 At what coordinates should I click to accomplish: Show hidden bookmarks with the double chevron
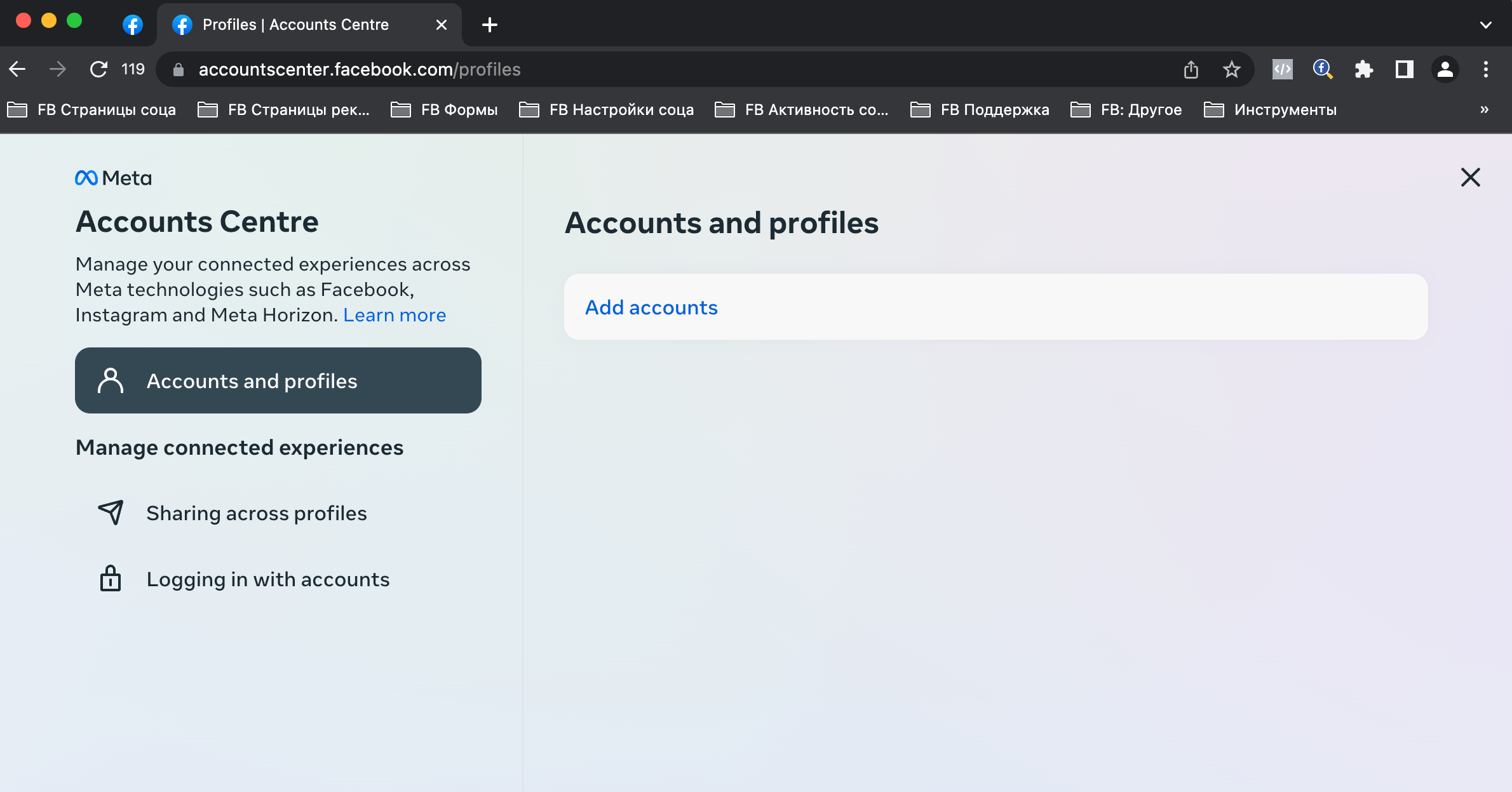click(x=1485, y=109)
